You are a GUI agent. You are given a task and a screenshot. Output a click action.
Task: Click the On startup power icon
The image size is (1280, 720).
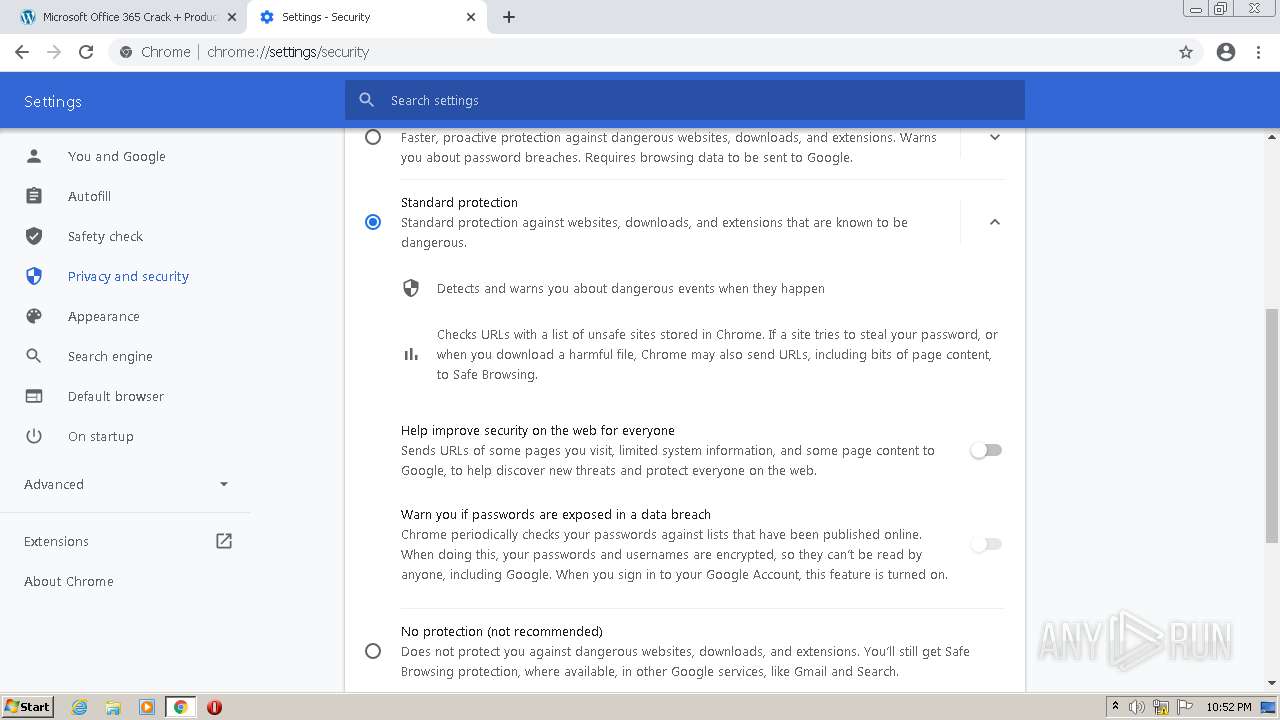coord(34,436)
